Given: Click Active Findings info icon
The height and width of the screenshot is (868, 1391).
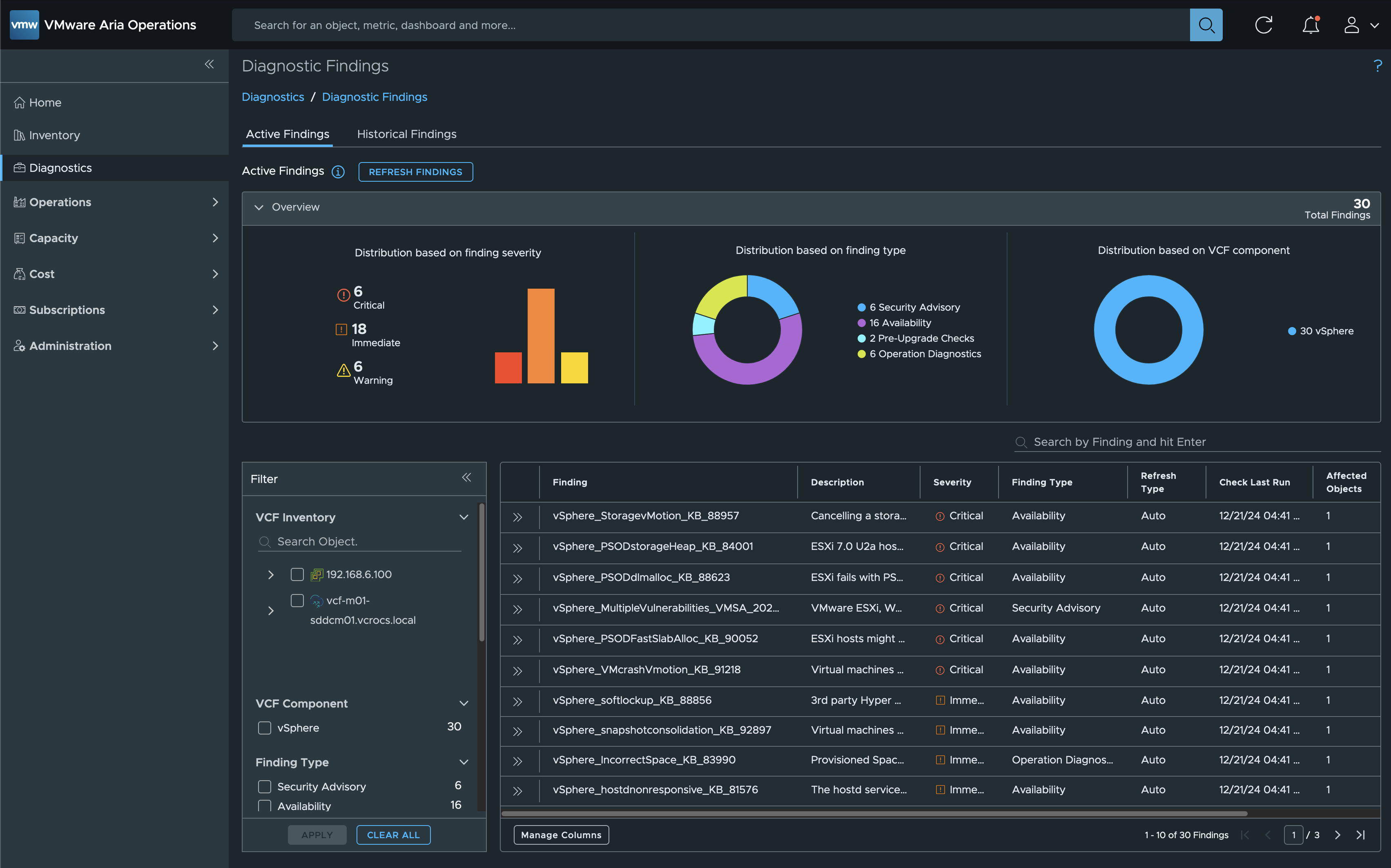Looking at the screenshot, I should (338, 171).
